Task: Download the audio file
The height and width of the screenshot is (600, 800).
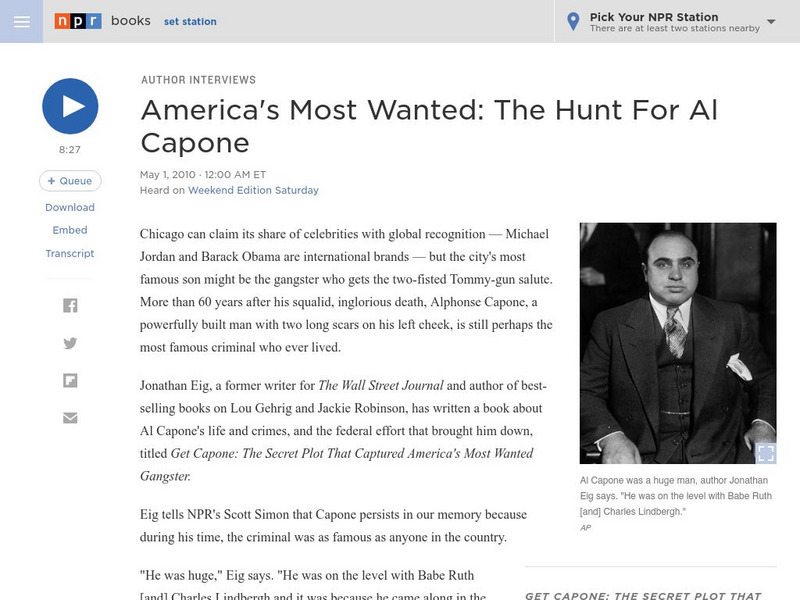Action: coord(70,207)
